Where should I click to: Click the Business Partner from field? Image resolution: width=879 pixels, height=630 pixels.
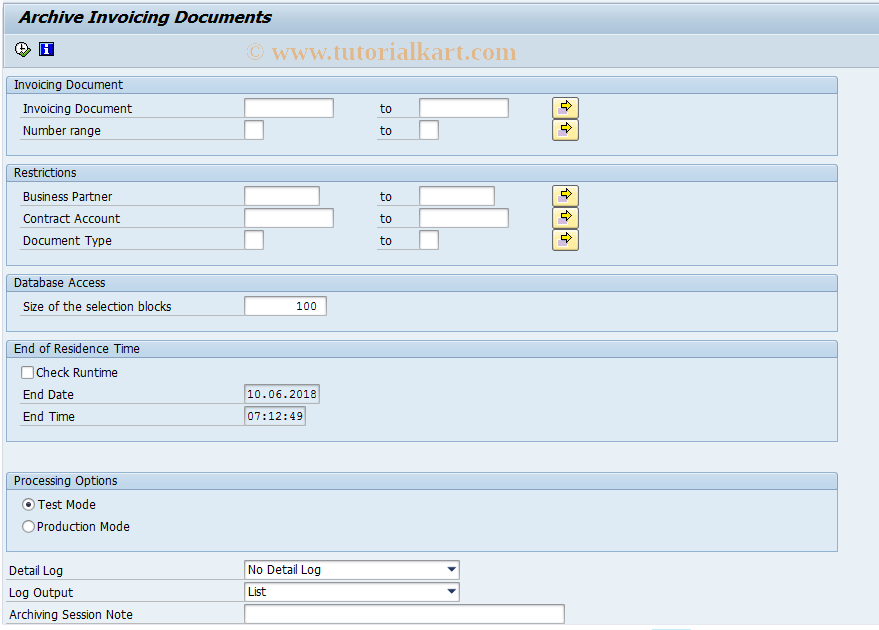[282, 196]
